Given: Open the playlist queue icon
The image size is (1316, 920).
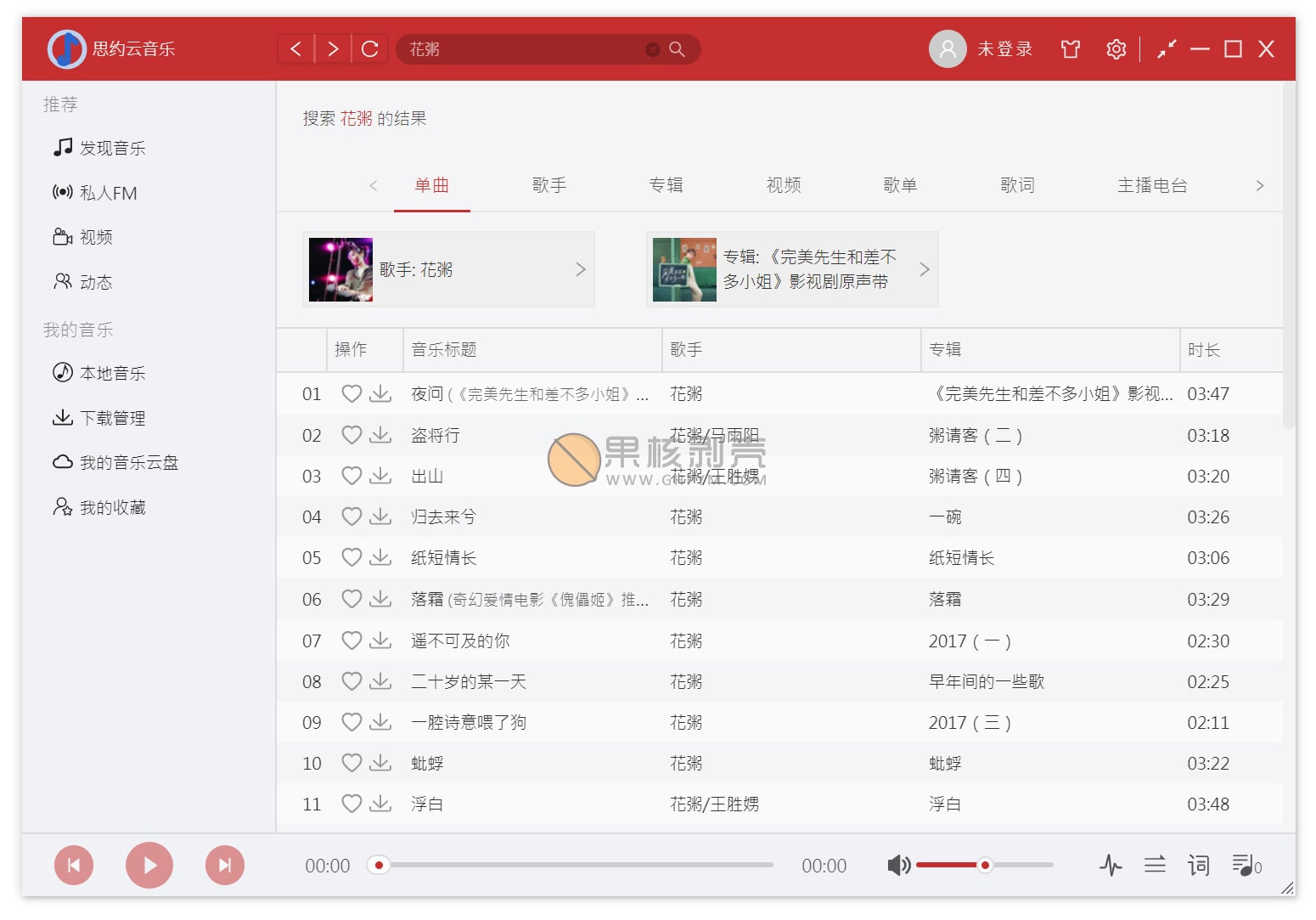Looking at the screenshot, I should coord(1246,866).
